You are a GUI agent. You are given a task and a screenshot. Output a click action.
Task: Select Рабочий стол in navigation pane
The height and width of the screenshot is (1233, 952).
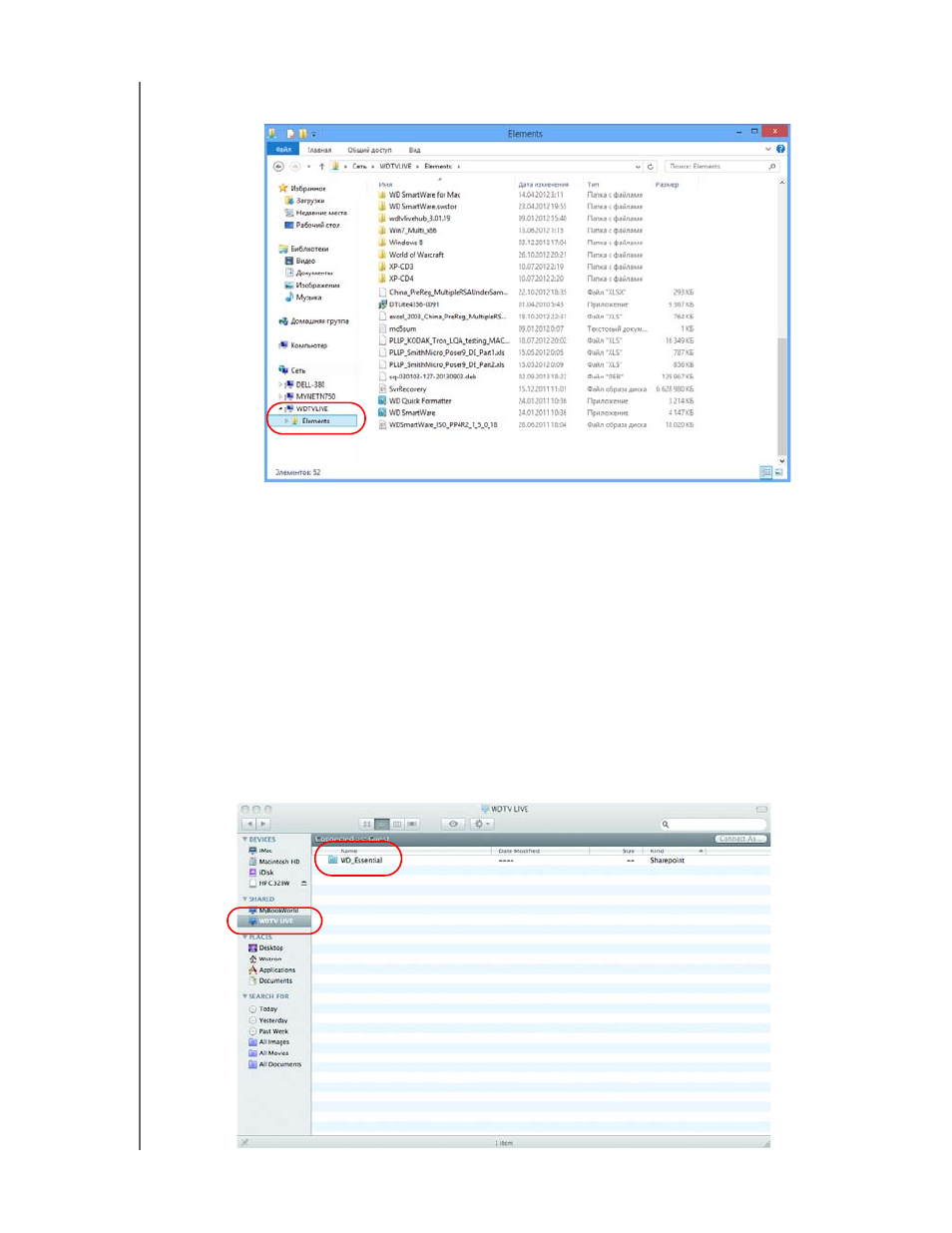pyautogui.click(x=312, y=225)
